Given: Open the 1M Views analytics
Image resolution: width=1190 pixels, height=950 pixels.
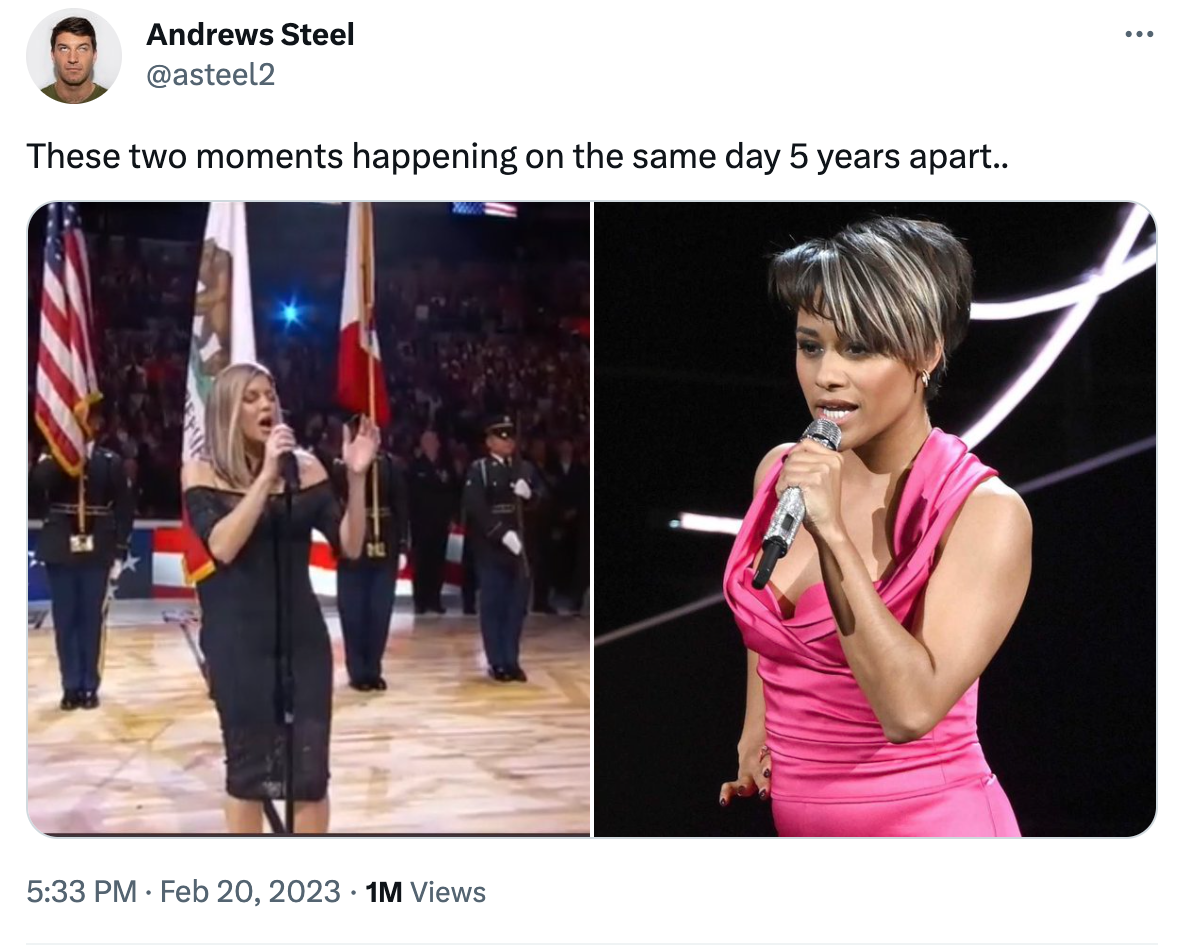Looking at the screenshot, I should click(426, 892).
